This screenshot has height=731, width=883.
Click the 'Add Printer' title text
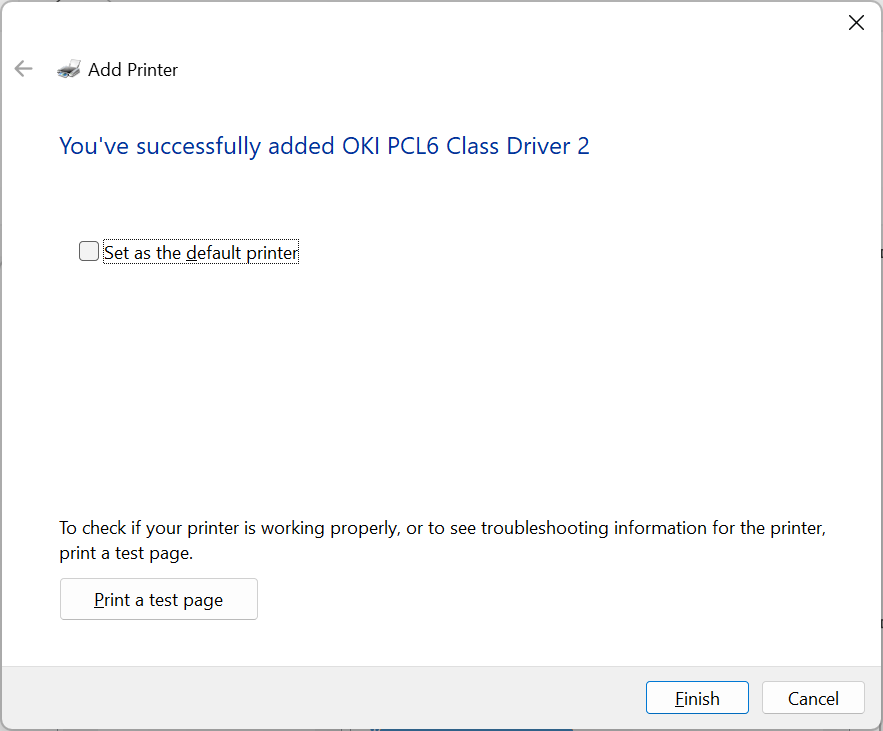pos(133,69)
